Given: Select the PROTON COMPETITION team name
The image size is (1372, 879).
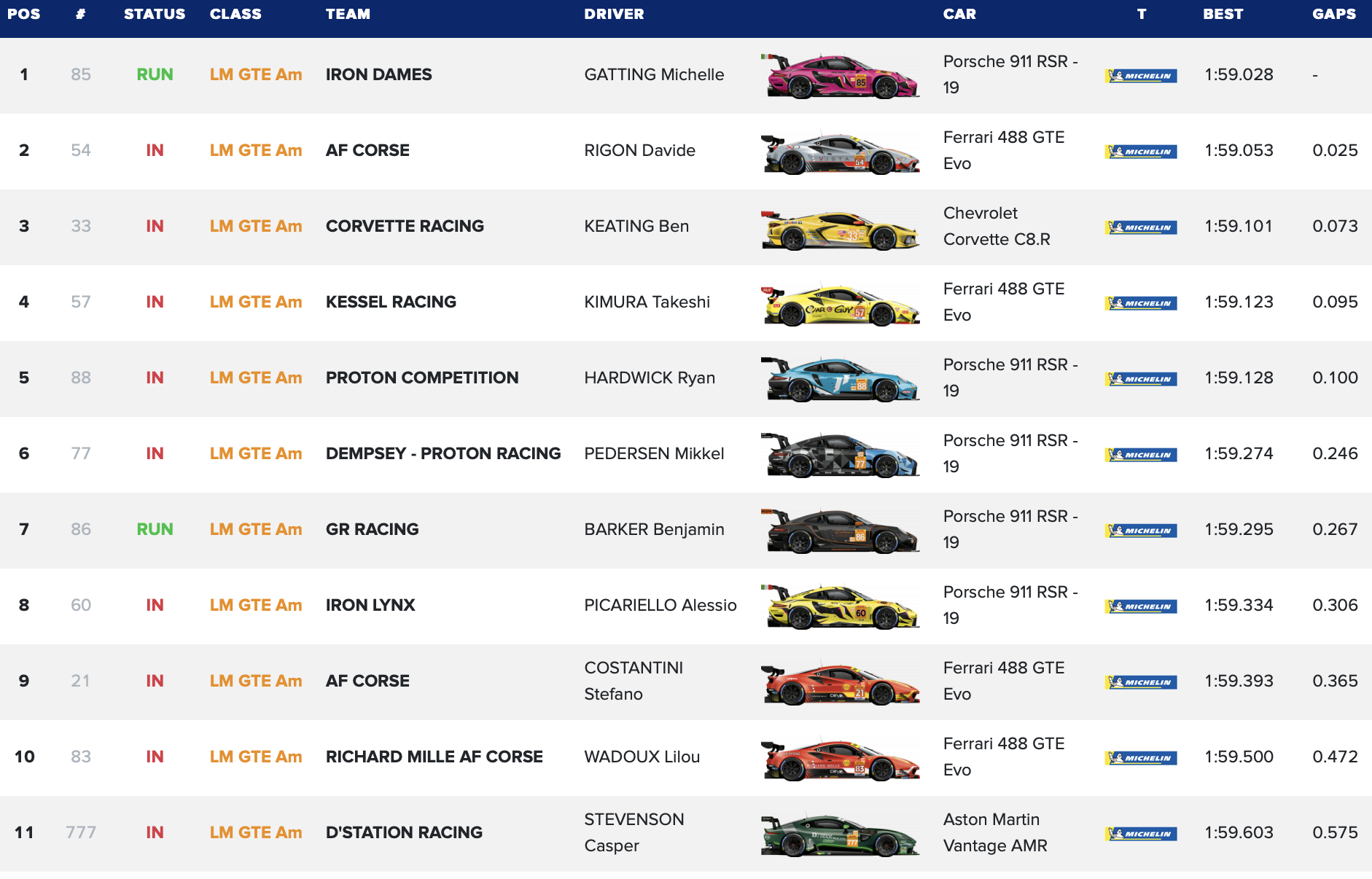Looking at the screenshot, I should [x=422, y=378].
